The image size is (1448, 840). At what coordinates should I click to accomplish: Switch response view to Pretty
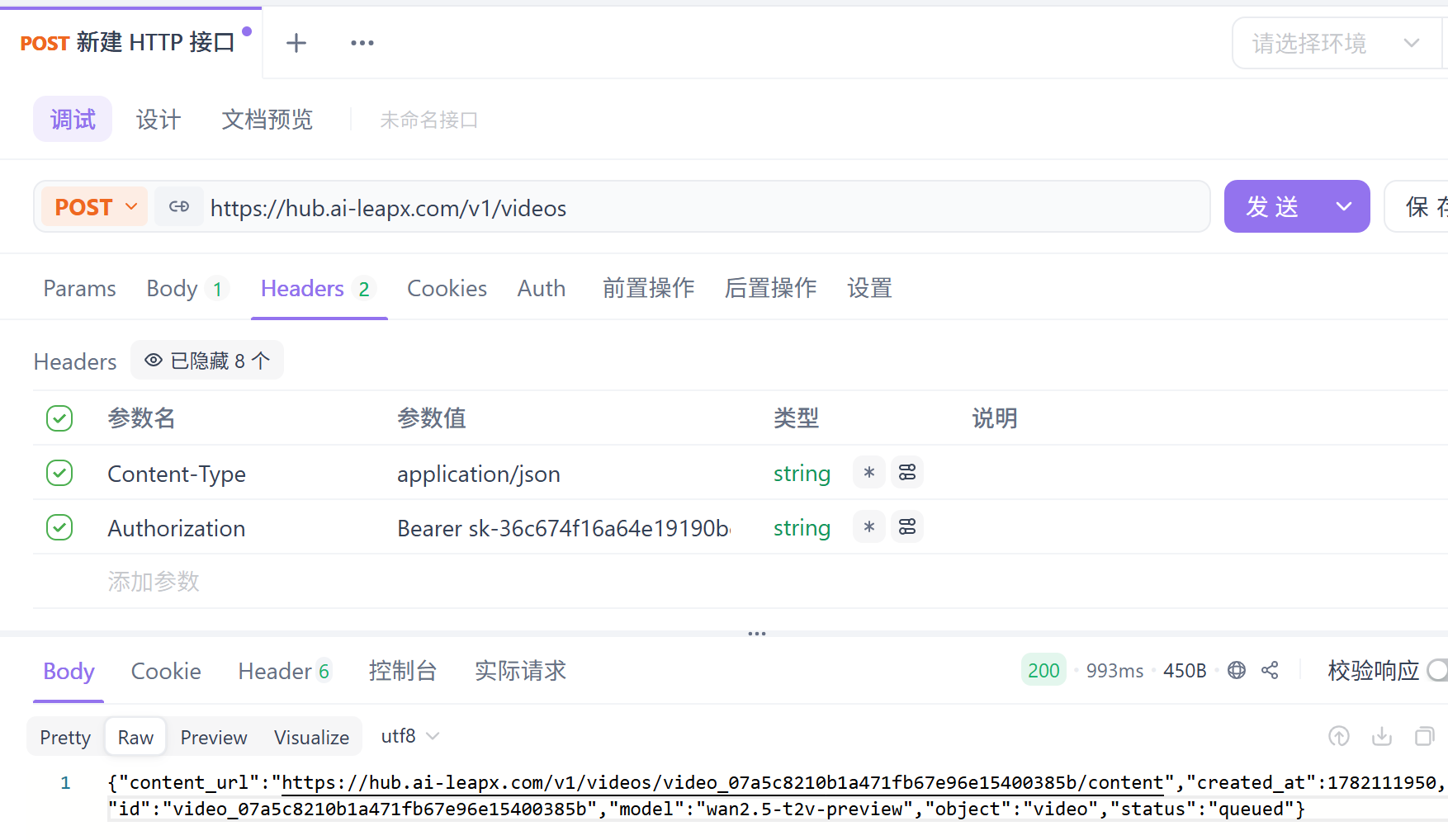[x=65, y=737]
